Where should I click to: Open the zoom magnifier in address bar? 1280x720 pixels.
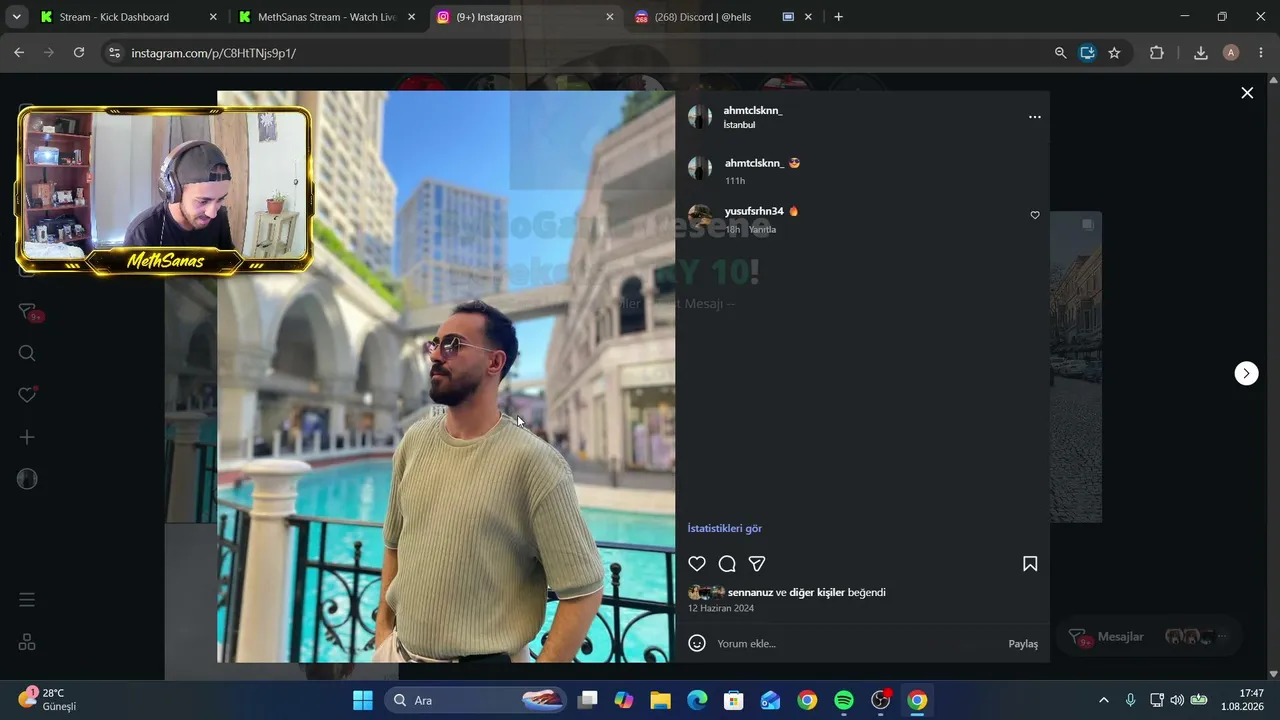point(1061,53)
